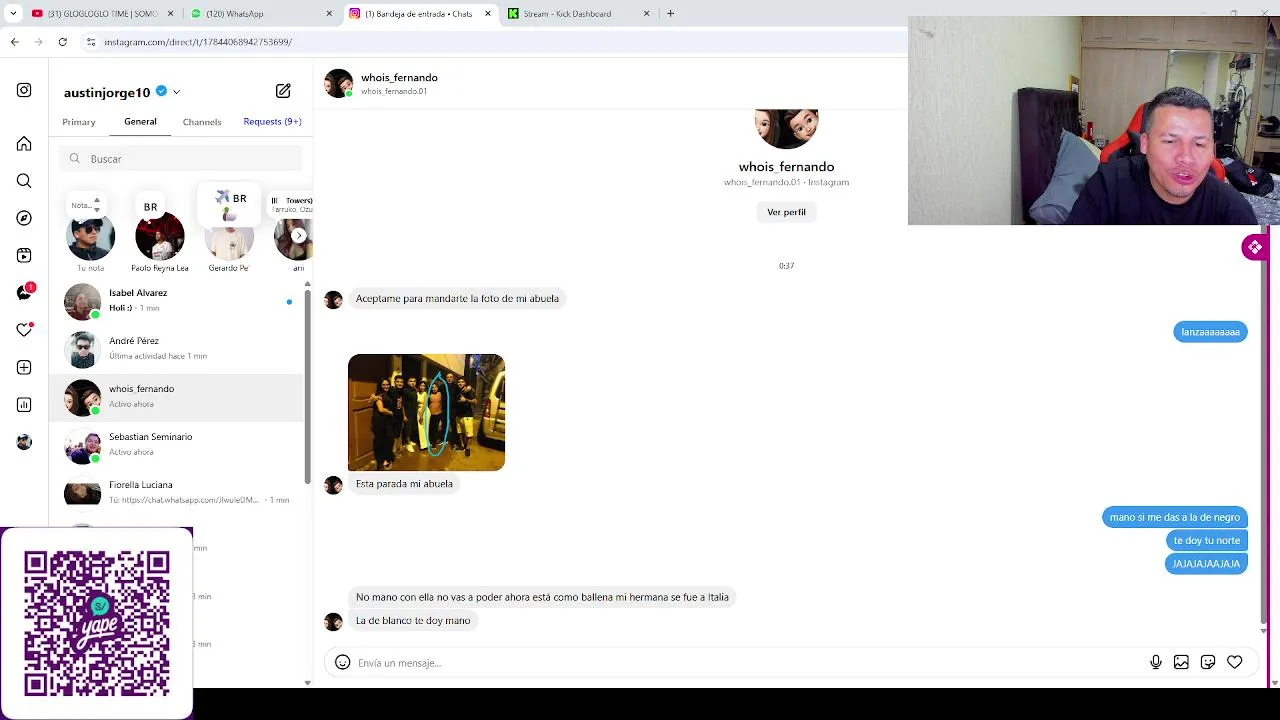Open Explore compass icon
The image size is (1280, 720).
pos(24,218)
